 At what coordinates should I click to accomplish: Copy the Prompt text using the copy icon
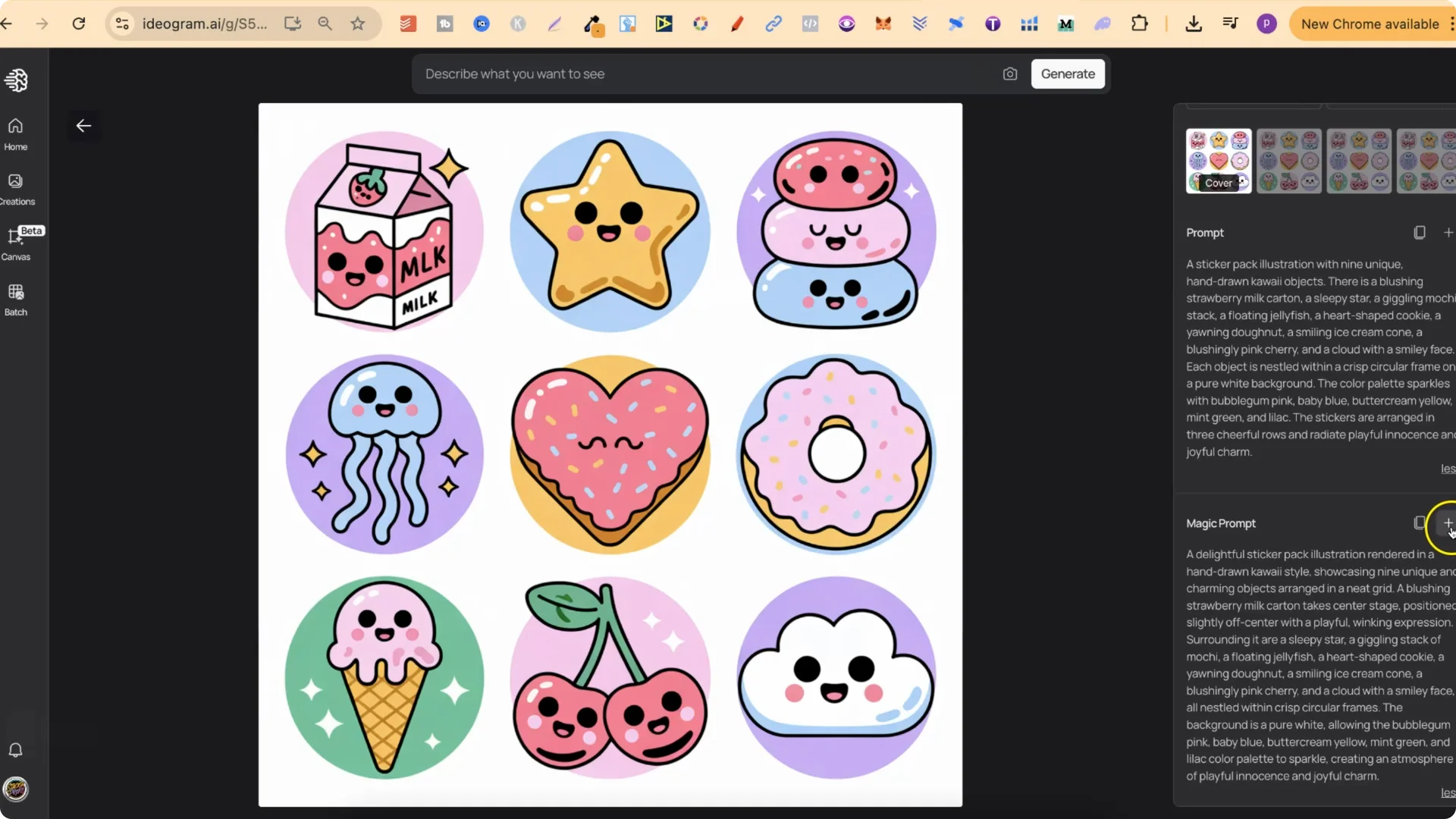point(1419,232)
